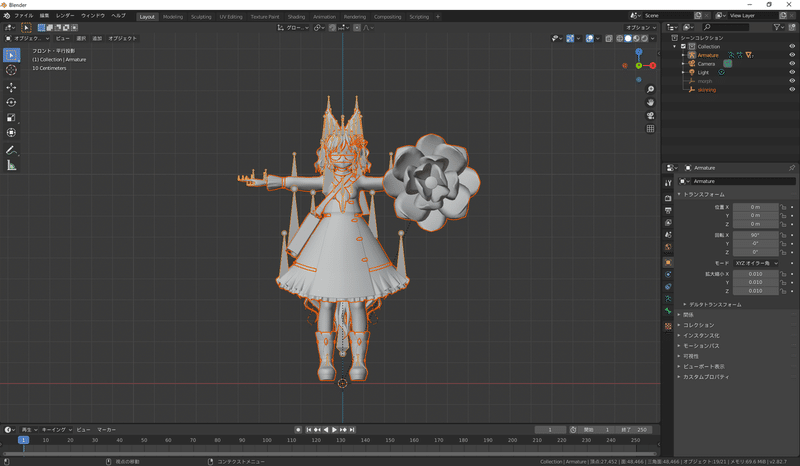
Task: Click the zoom magnifier viewport icon
Action: pos(650,90)
